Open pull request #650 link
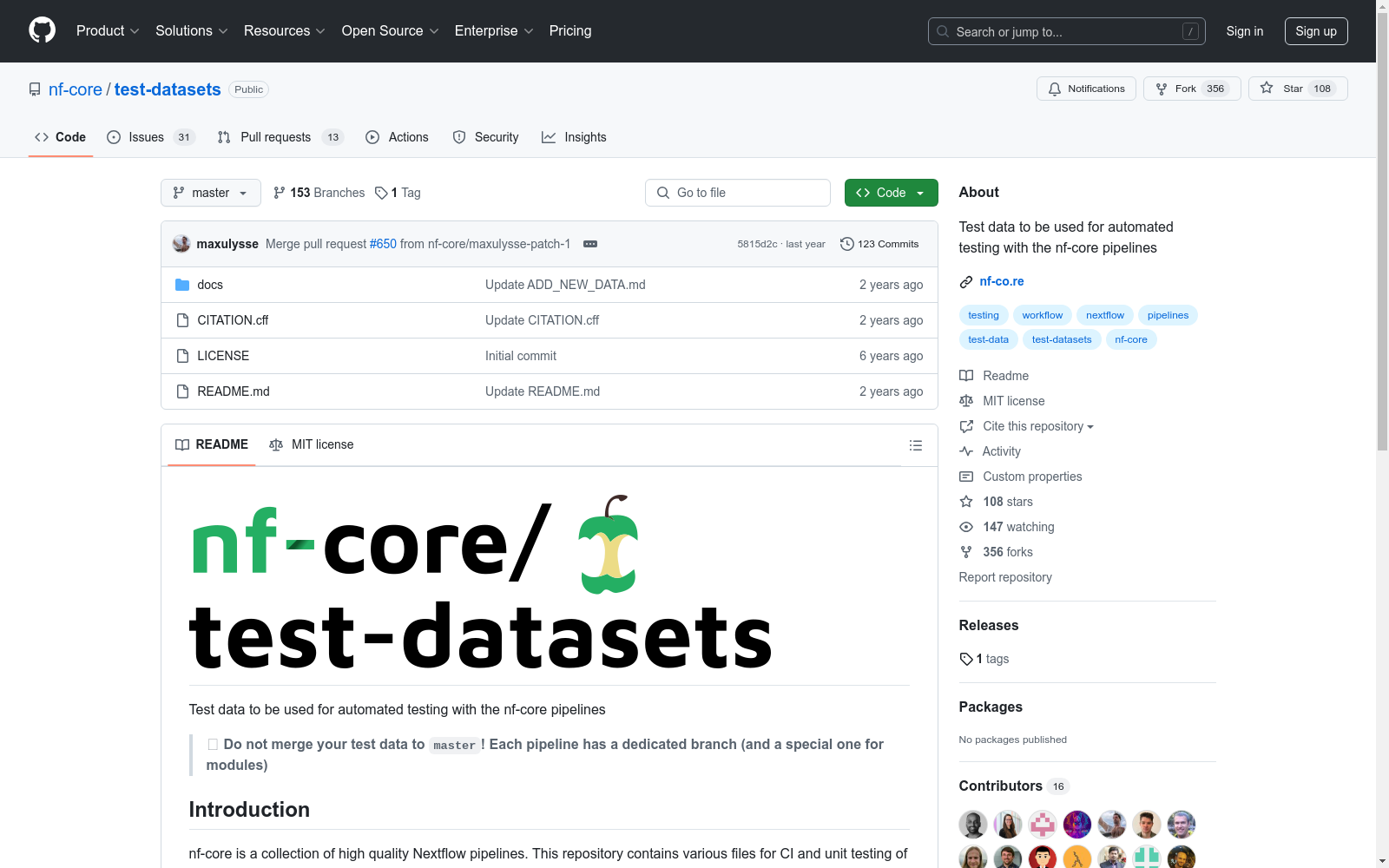Screen dimensions: 1389x868 [383, 244]
